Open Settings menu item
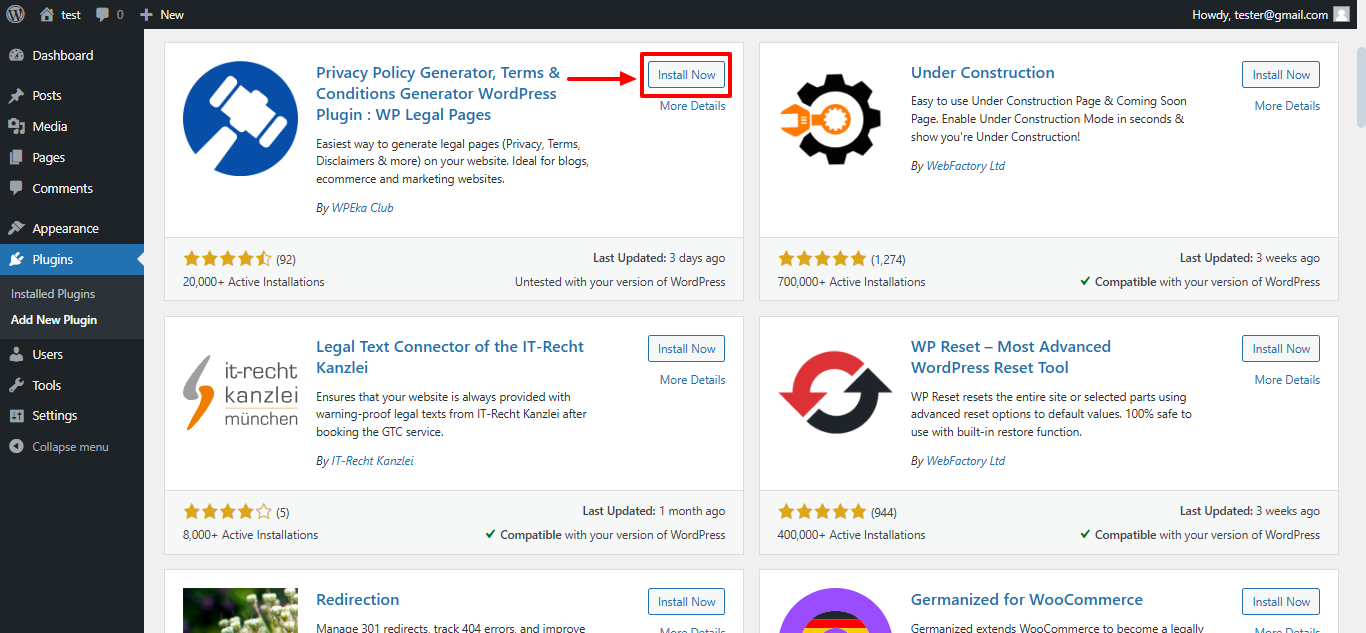Image resolution: width=1366 pixels, height=633 pixels. click(x=72, y=415)
